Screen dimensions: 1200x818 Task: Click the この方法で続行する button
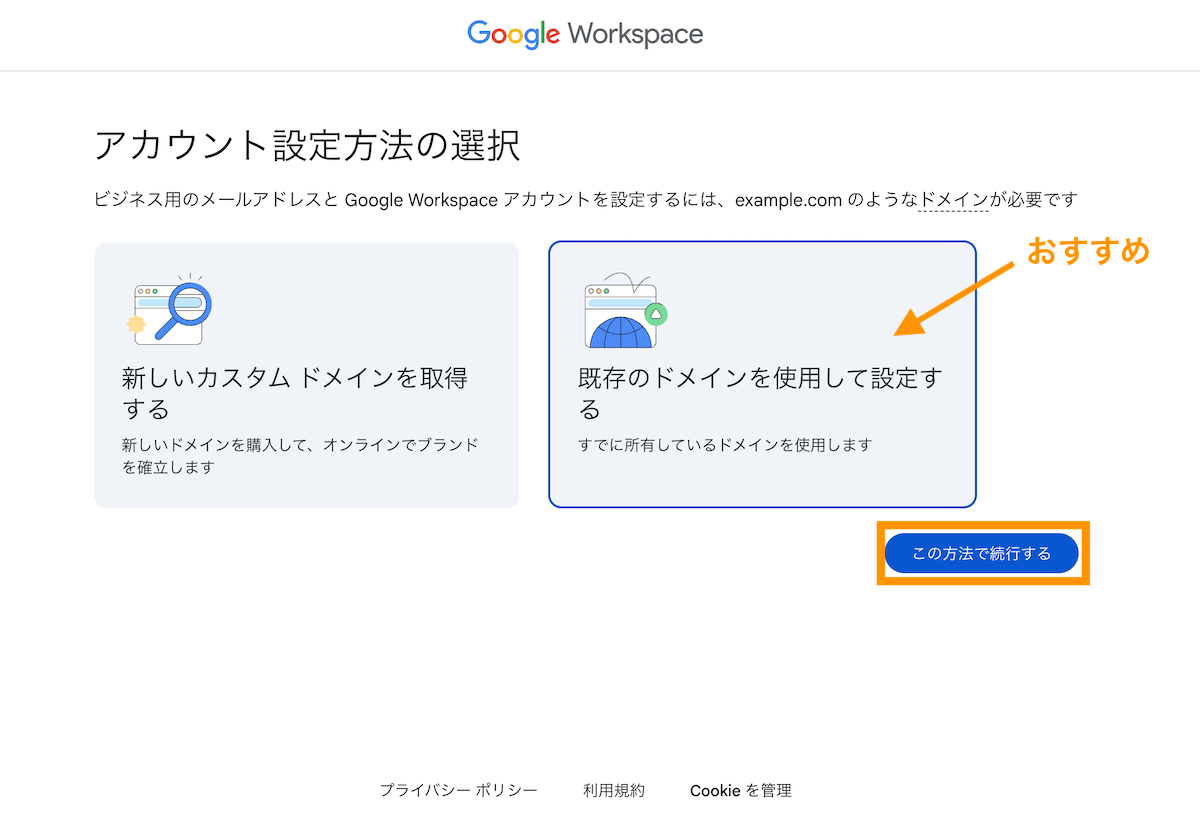coord(982,553)
